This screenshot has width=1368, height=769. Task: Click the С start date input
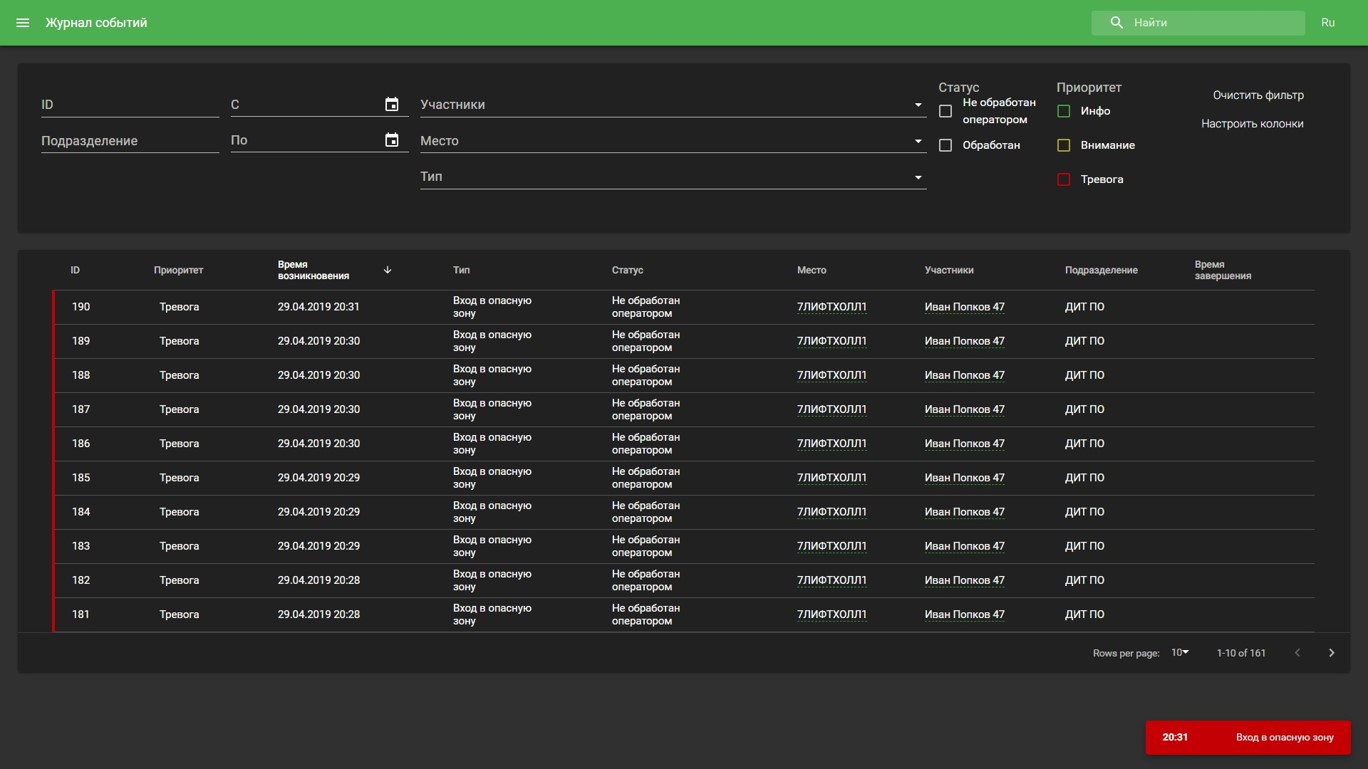(x=305, y=105)
